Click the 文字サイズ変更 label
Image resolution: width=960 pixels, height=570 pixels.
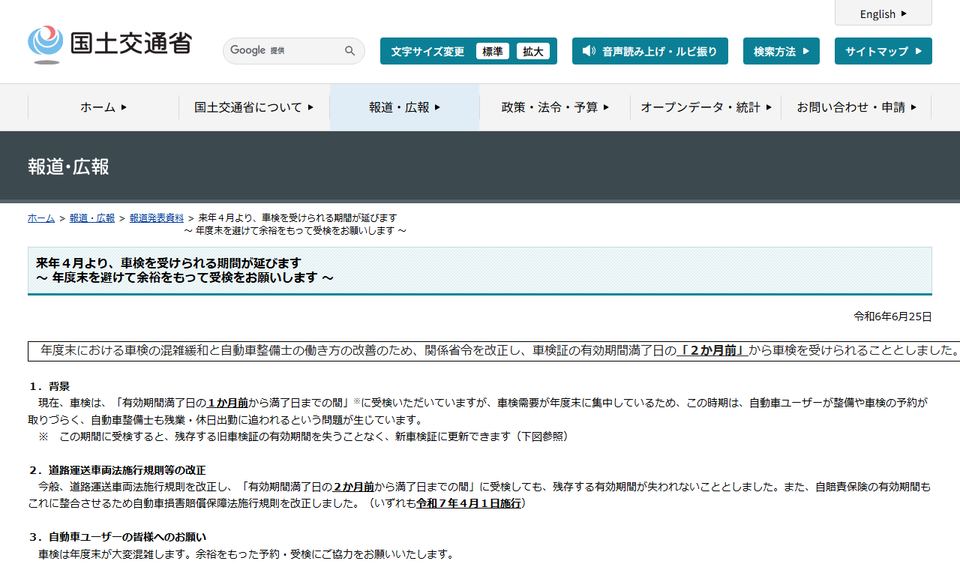coord(427,51)
